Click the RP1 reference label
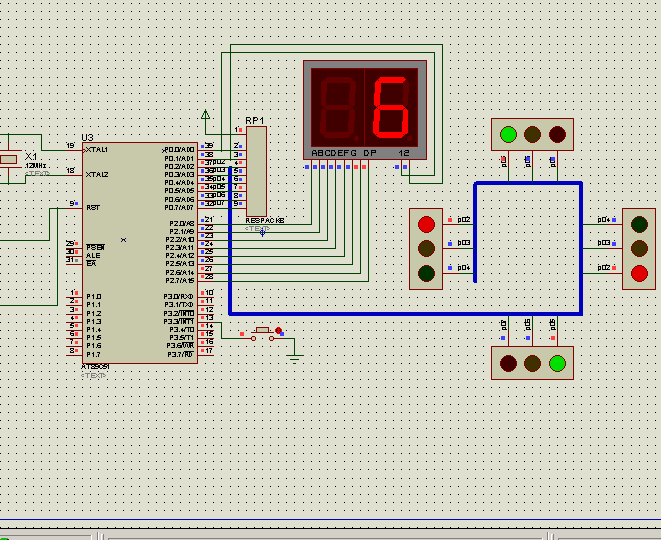The width and height of the screenshot is (661, 540). tap(255, 121)
